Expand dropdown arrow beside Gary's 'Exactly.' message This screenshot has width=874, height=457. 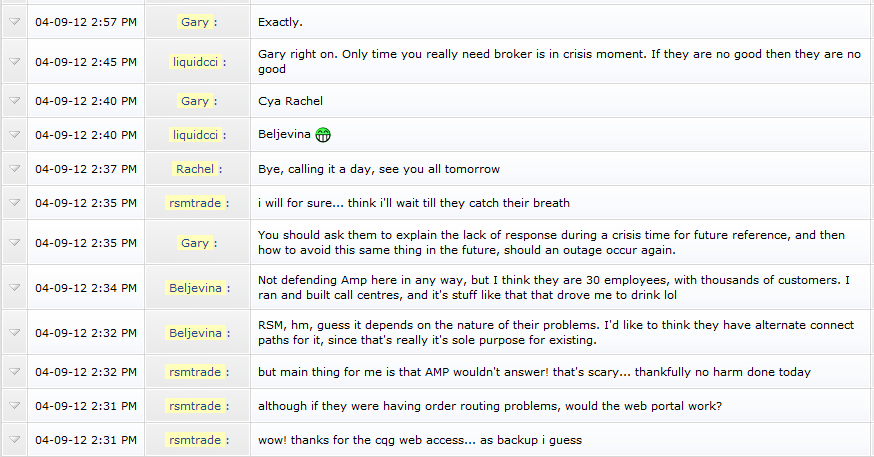(x=14, y=22)
